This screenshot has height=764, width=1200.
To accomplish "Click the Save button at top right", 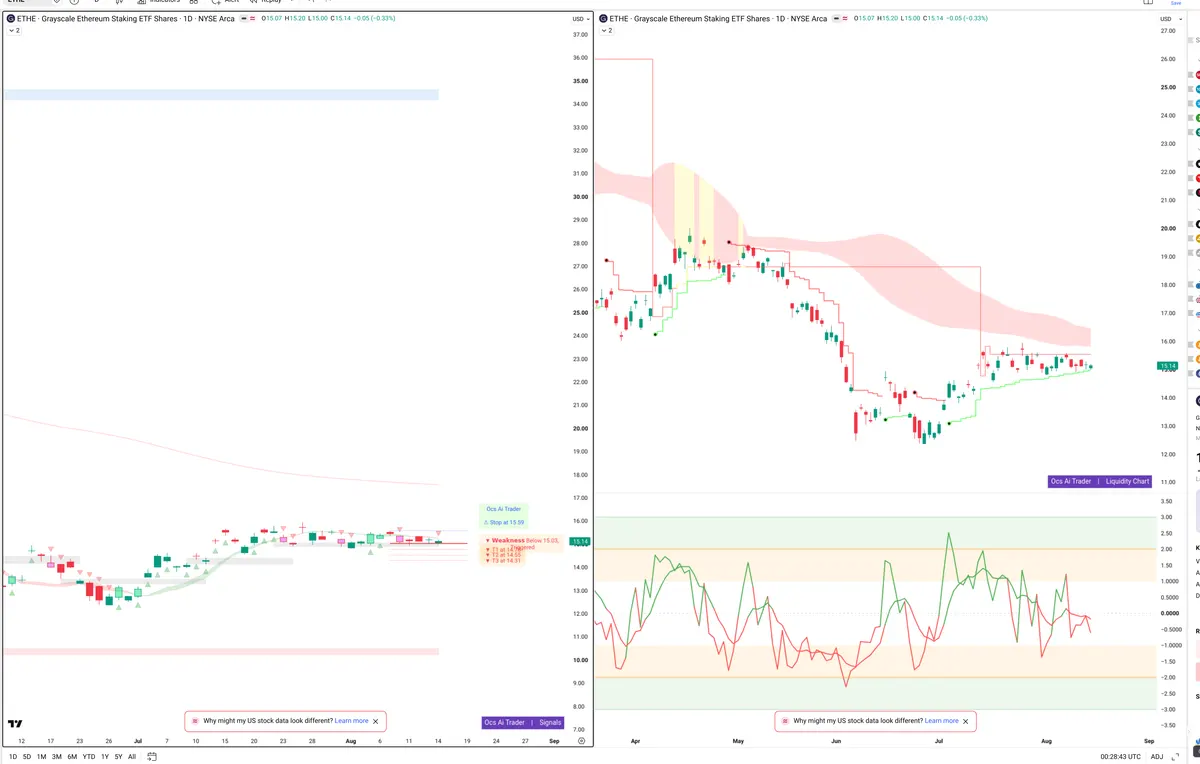I will tap(1176, 4).
